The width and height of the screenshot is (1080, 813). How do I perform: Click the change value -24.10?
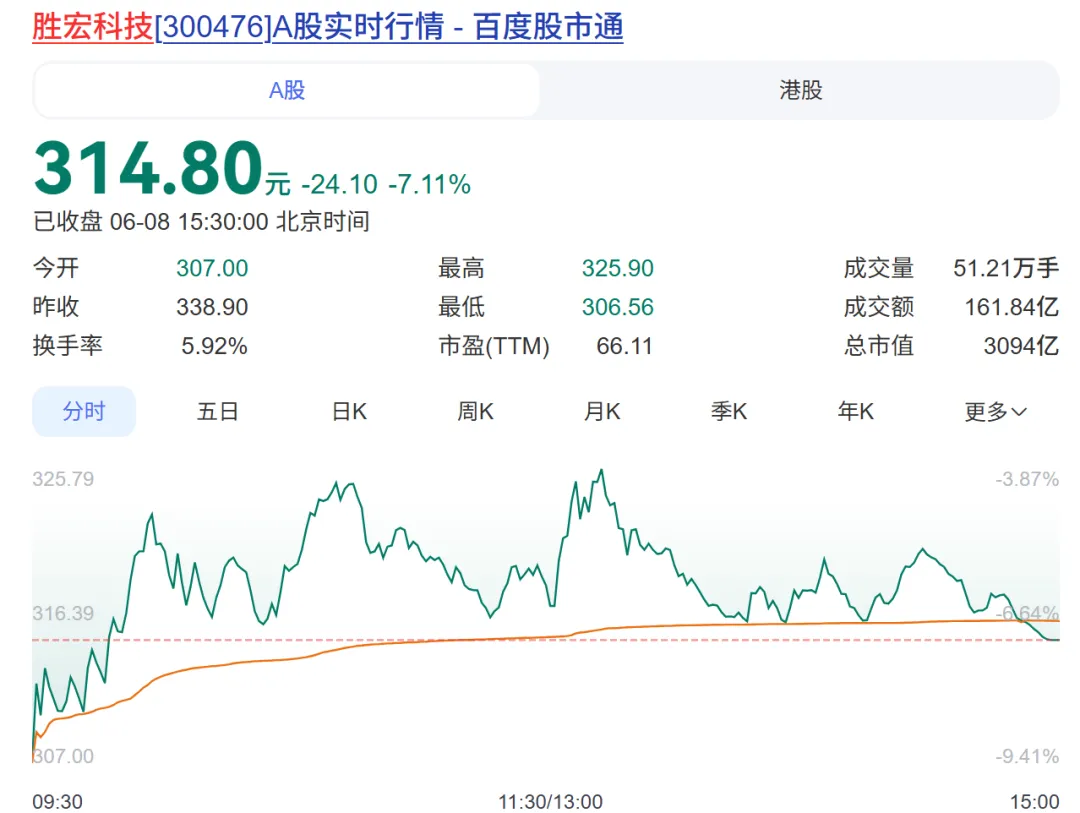tap(340, 185)
